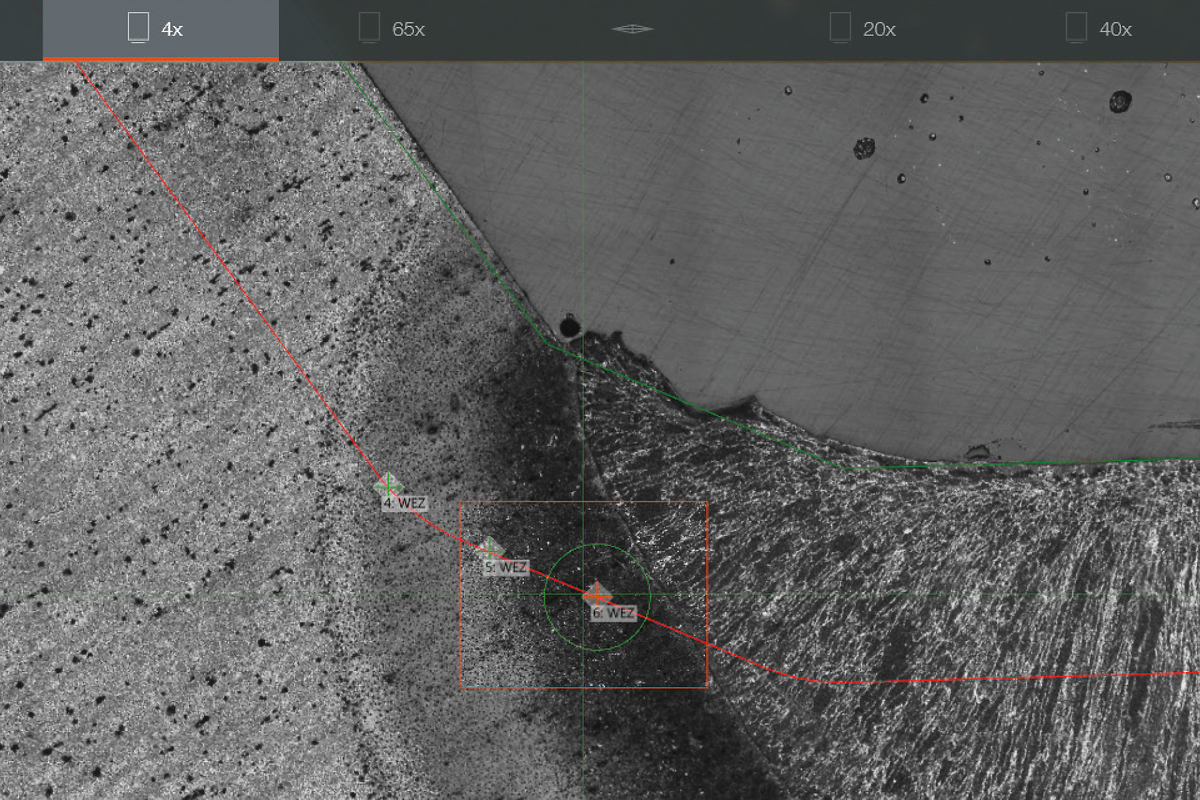Choose the 40x magnification label
This screenshot has width=1200, height=800.
[x=1115, y=29]
